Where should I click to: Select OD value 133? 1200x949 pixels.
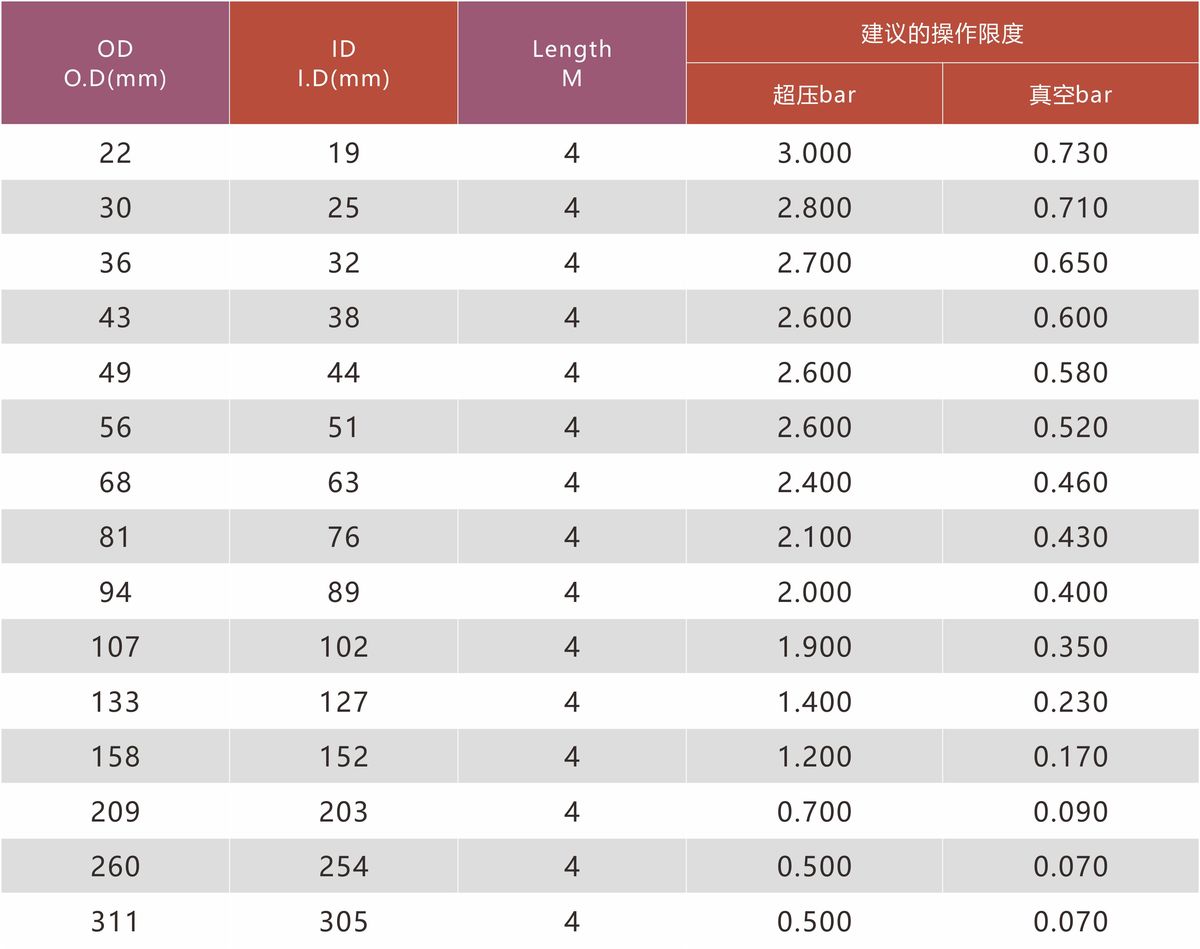[115, 702]
